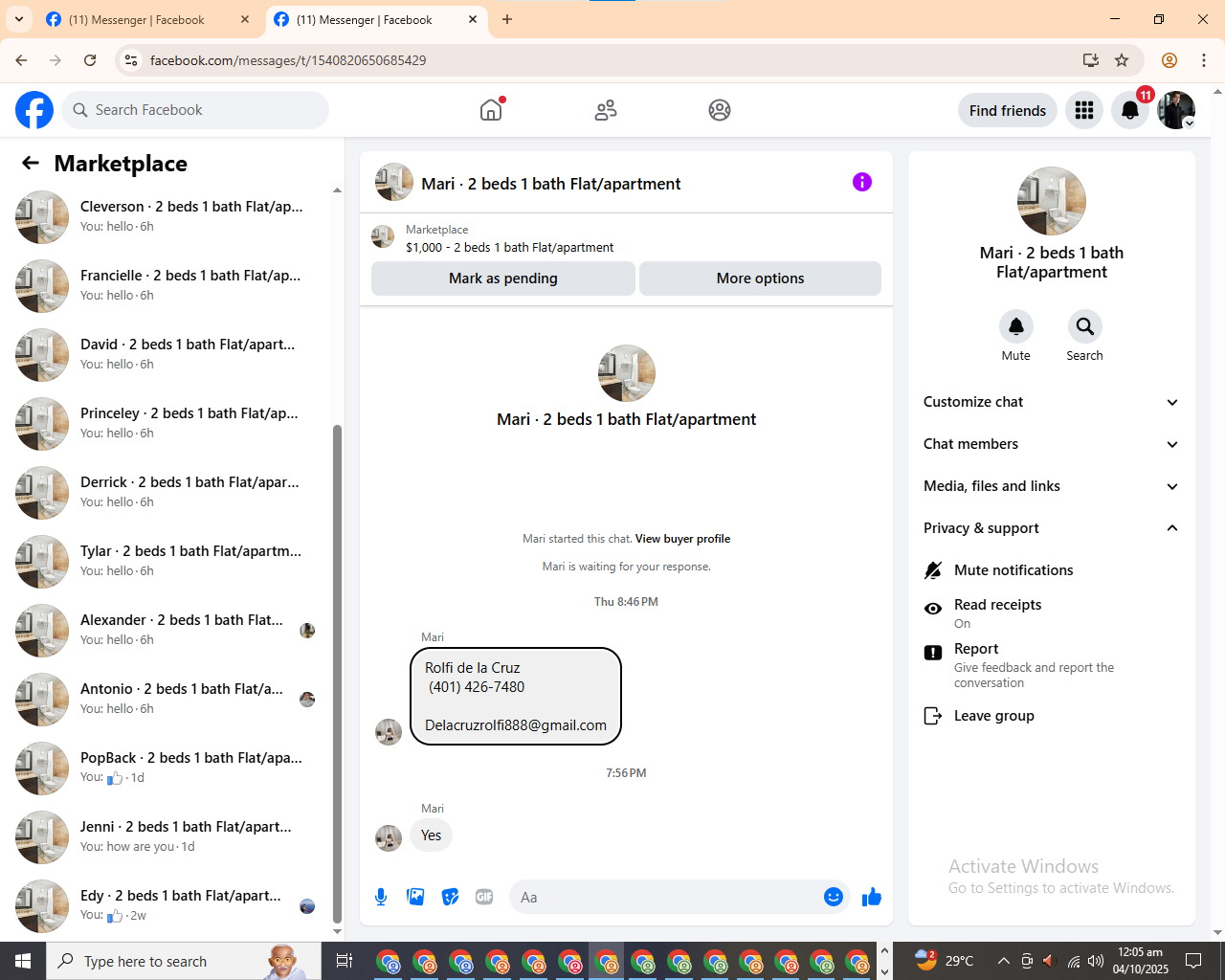The height and width of the screenshot is (980, 1225).
Task: Click the page vertical scrollbar down arrow
Action: 1217,932
